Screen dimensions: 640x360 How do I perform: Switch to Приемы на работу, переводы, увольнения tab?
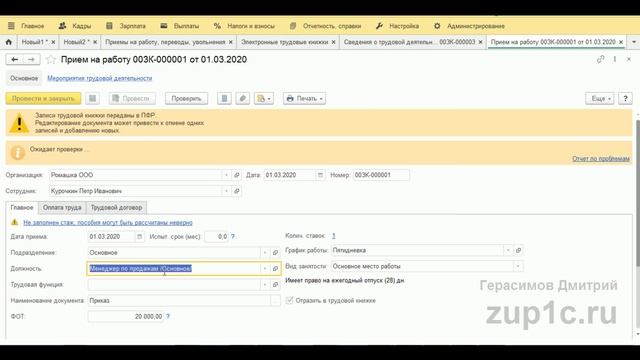point(165,42)
